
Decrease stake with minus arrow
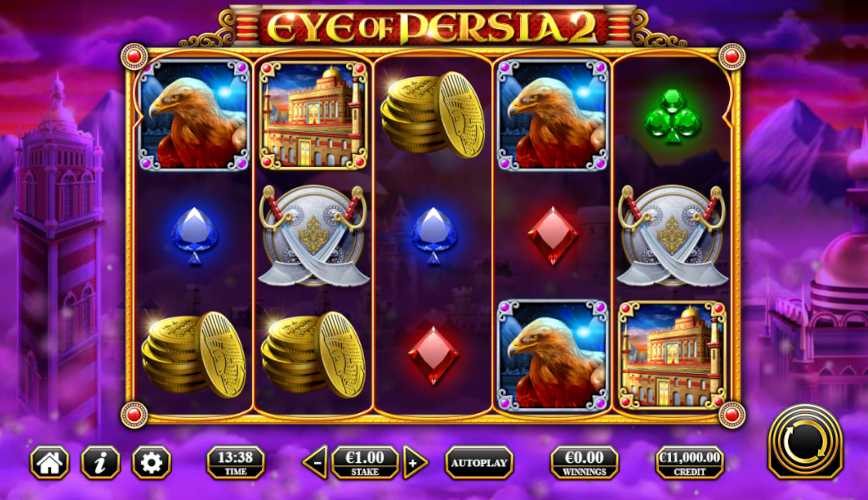316,462
